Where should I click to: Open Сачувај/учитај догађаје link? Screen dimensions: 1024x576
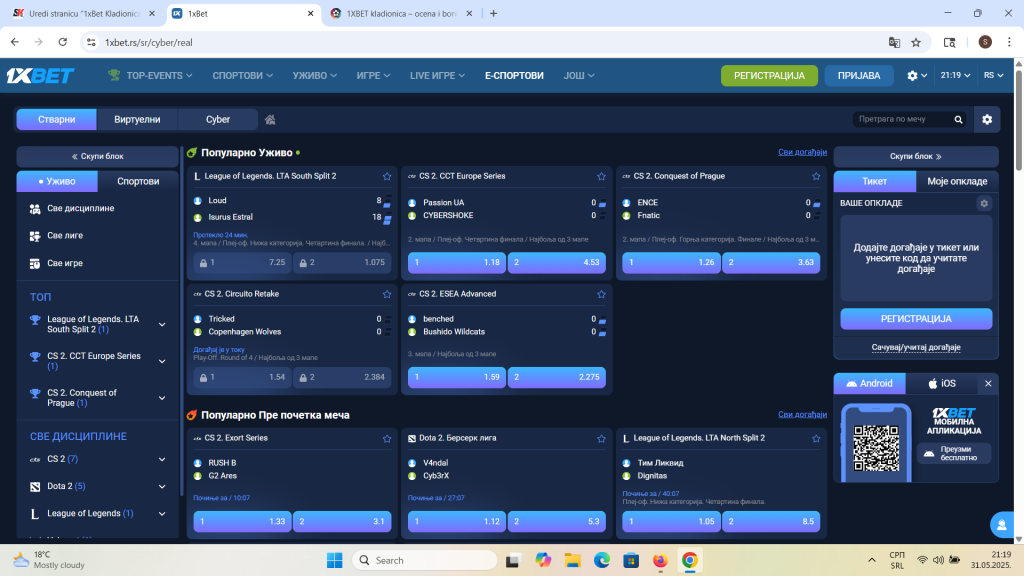pyautogui.click(x=916, y=347)
